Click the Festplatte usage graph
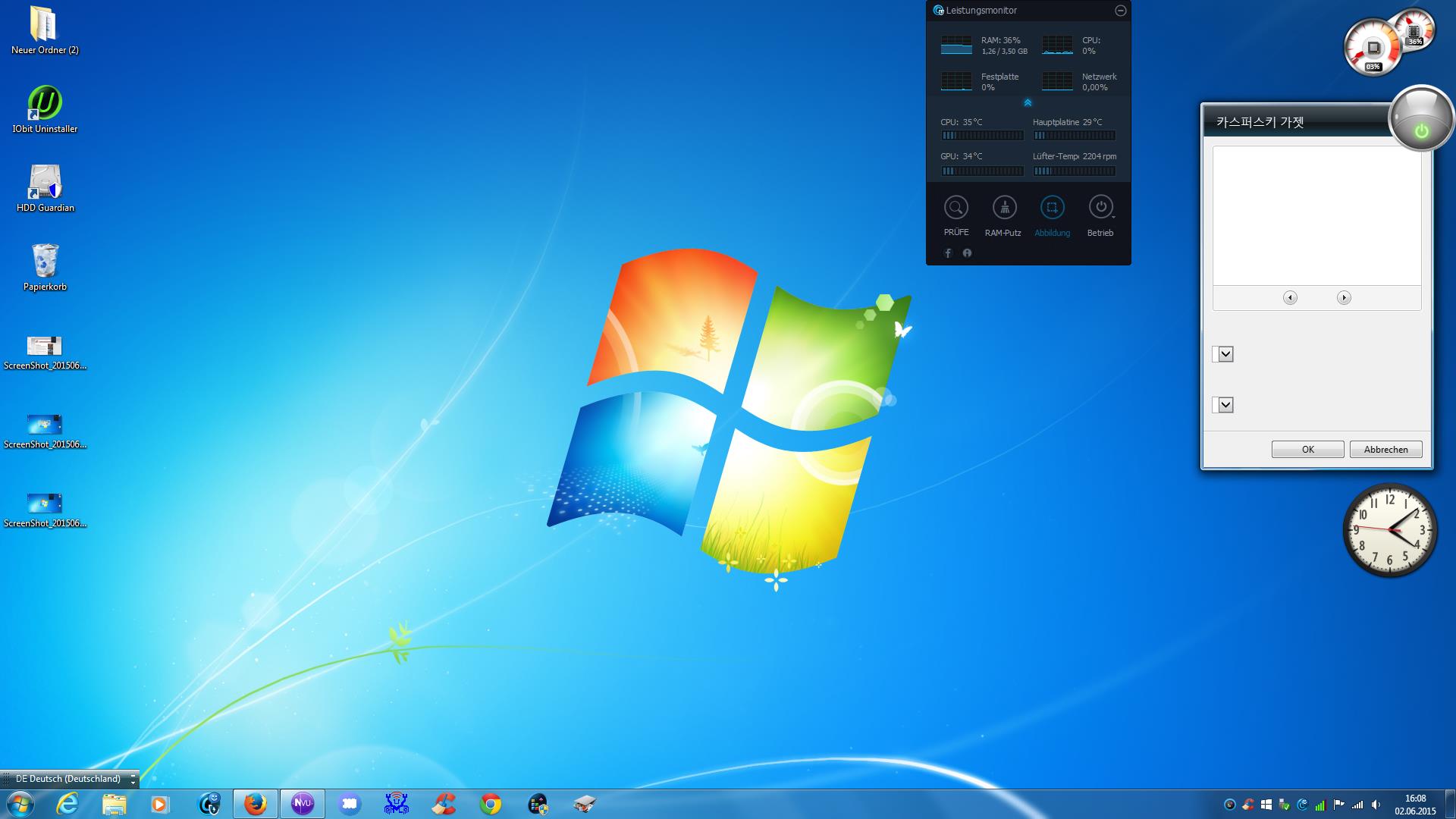Image resolution: width=1456 pixels, height=819 pixels. [956, 81]
